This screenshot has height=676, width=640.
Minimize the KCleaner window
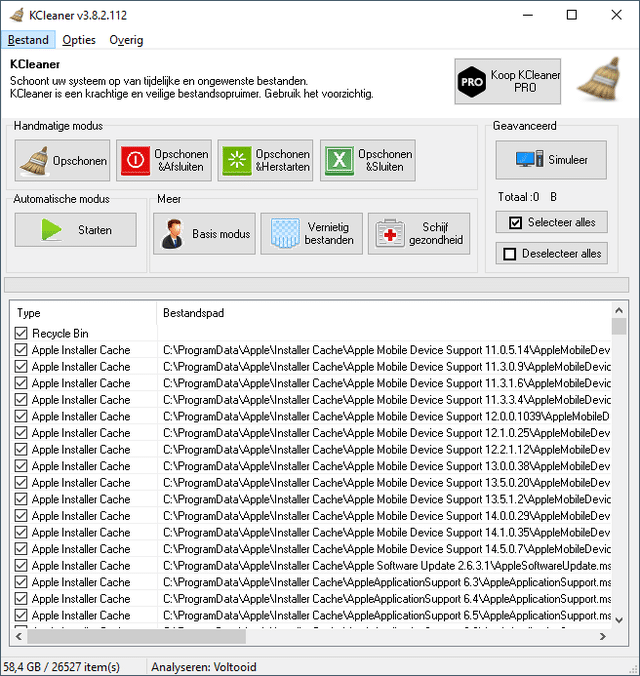point(528,15)
